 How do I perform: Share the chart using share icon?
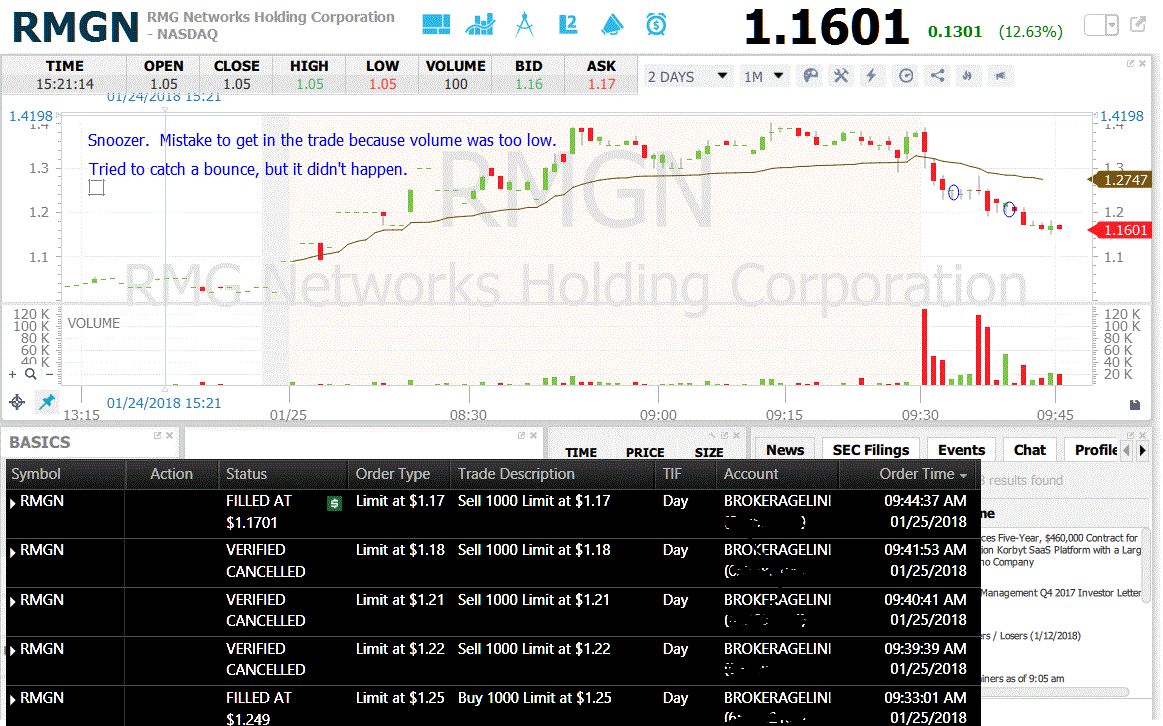click(x=938, y=76)
